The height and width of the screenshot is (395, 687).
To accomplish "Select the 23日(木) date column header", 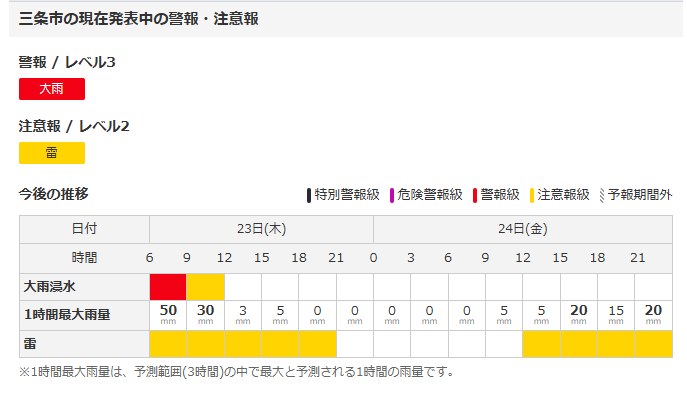I will [x=262, y=229].
